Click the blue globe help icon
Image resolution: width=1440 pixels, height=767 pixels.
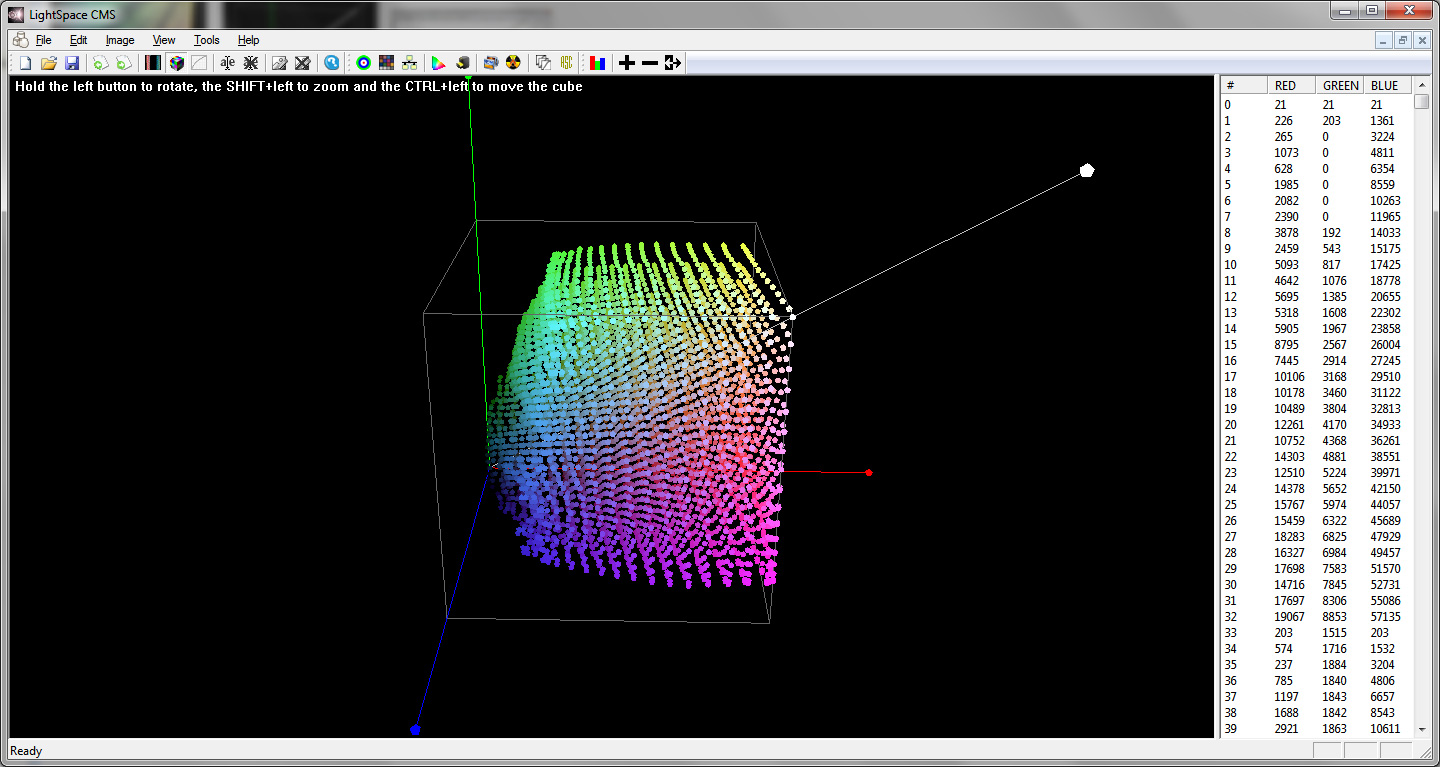tap(332, 63)
